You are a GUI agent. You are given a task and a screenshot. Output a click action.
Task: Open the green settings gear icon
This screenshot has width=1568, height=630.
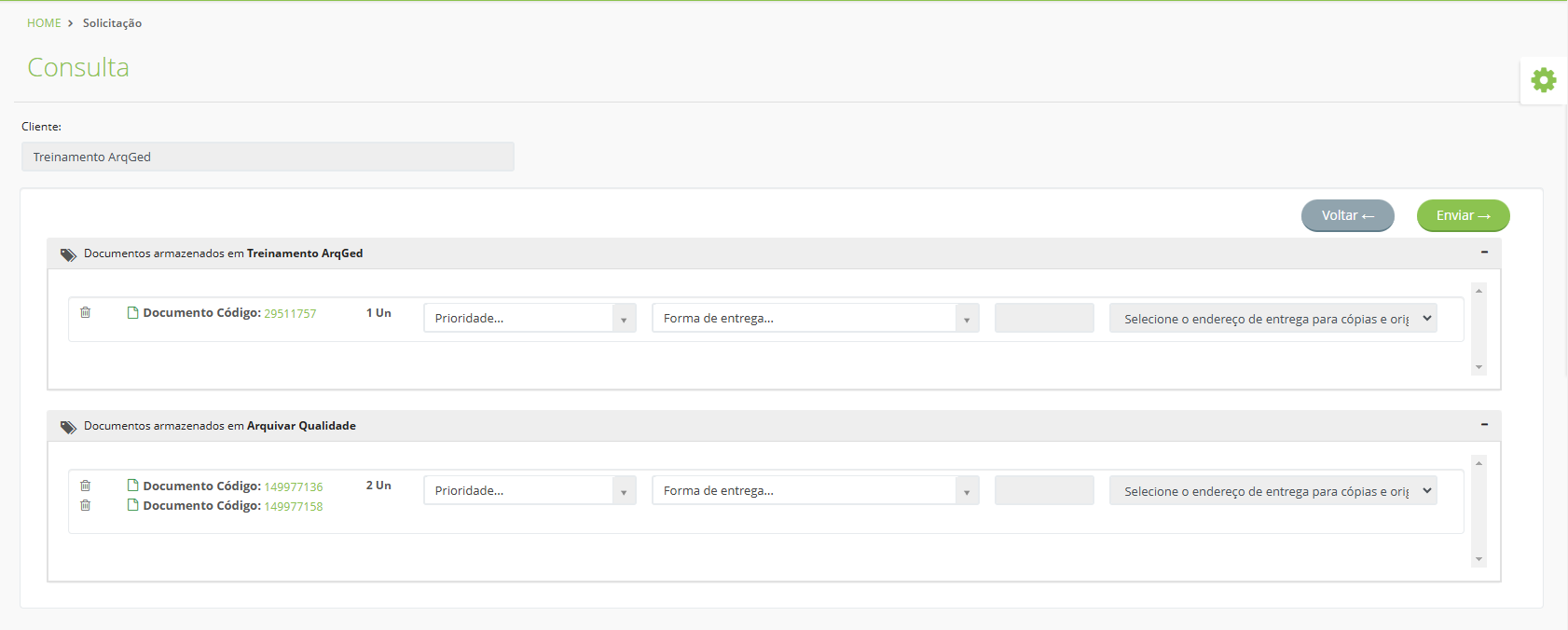coord(1544,80)
